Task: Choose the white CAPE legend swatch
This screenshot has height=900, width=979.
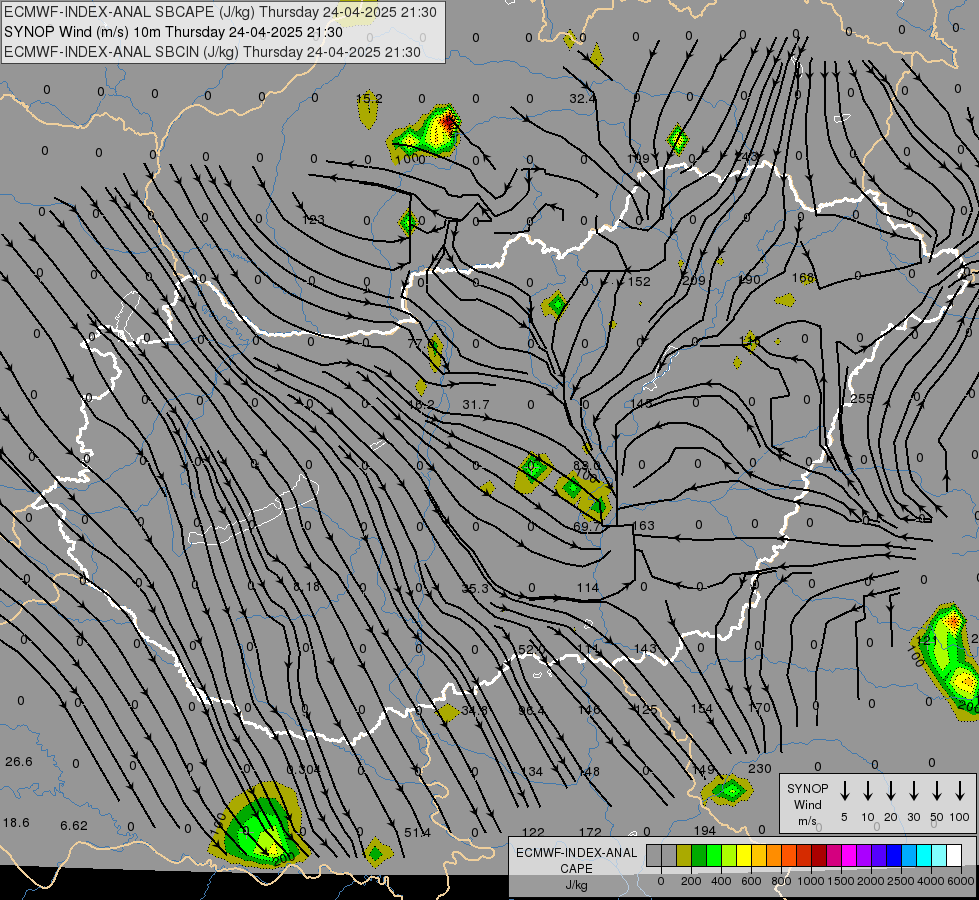Action: (x=953, y=856)
